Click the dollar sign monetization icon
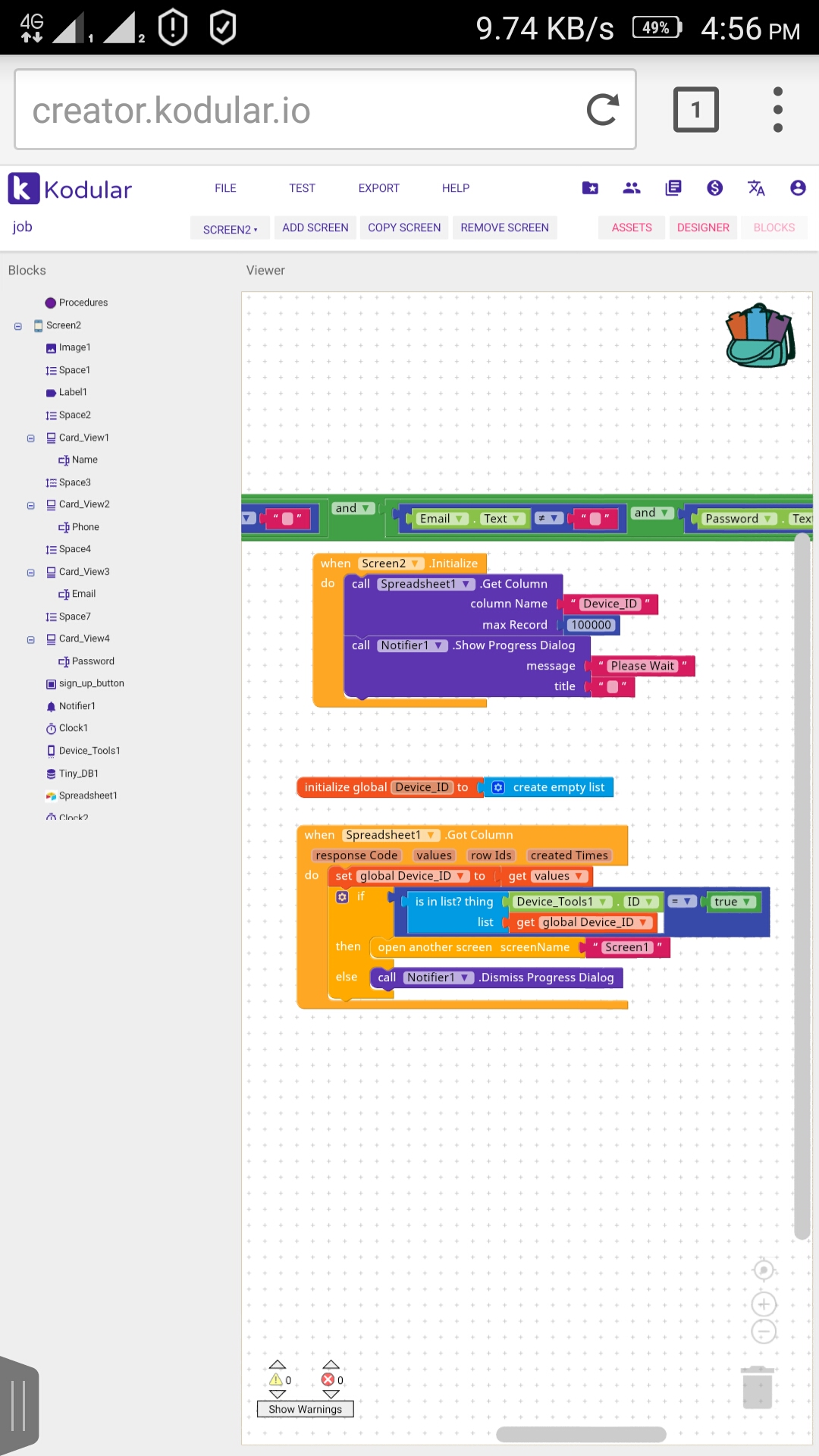This screenshot has height=1456, width=819. pos(714,188)
